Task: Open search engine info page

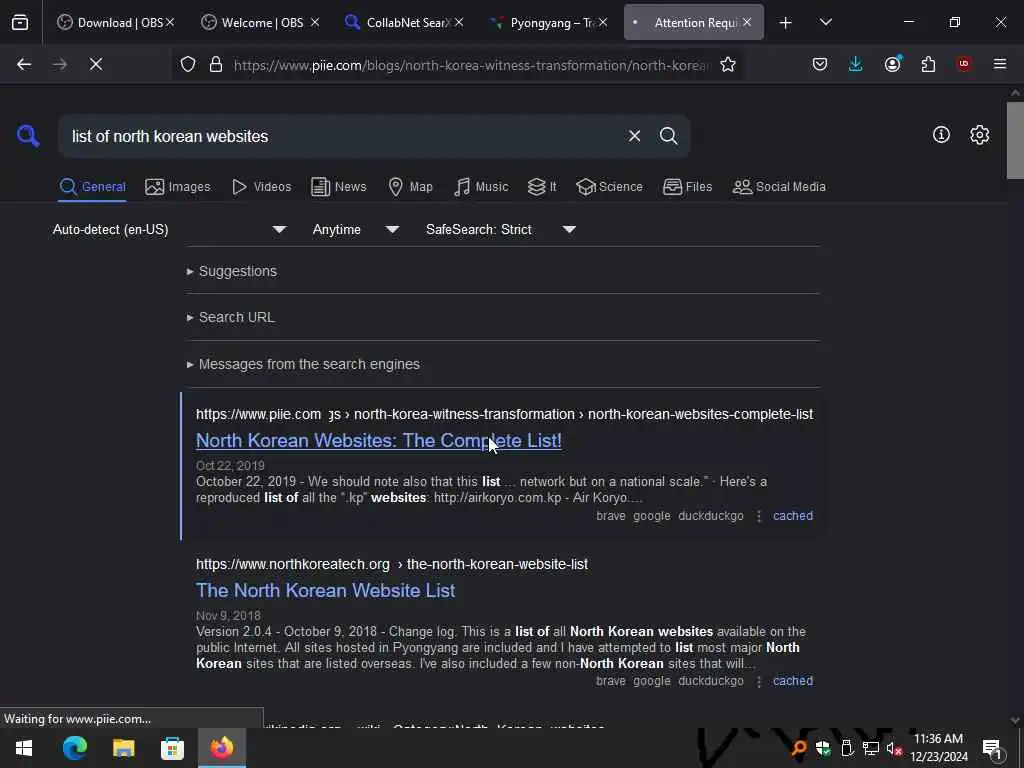Action: pyautogui.click(x=941, y=135)
